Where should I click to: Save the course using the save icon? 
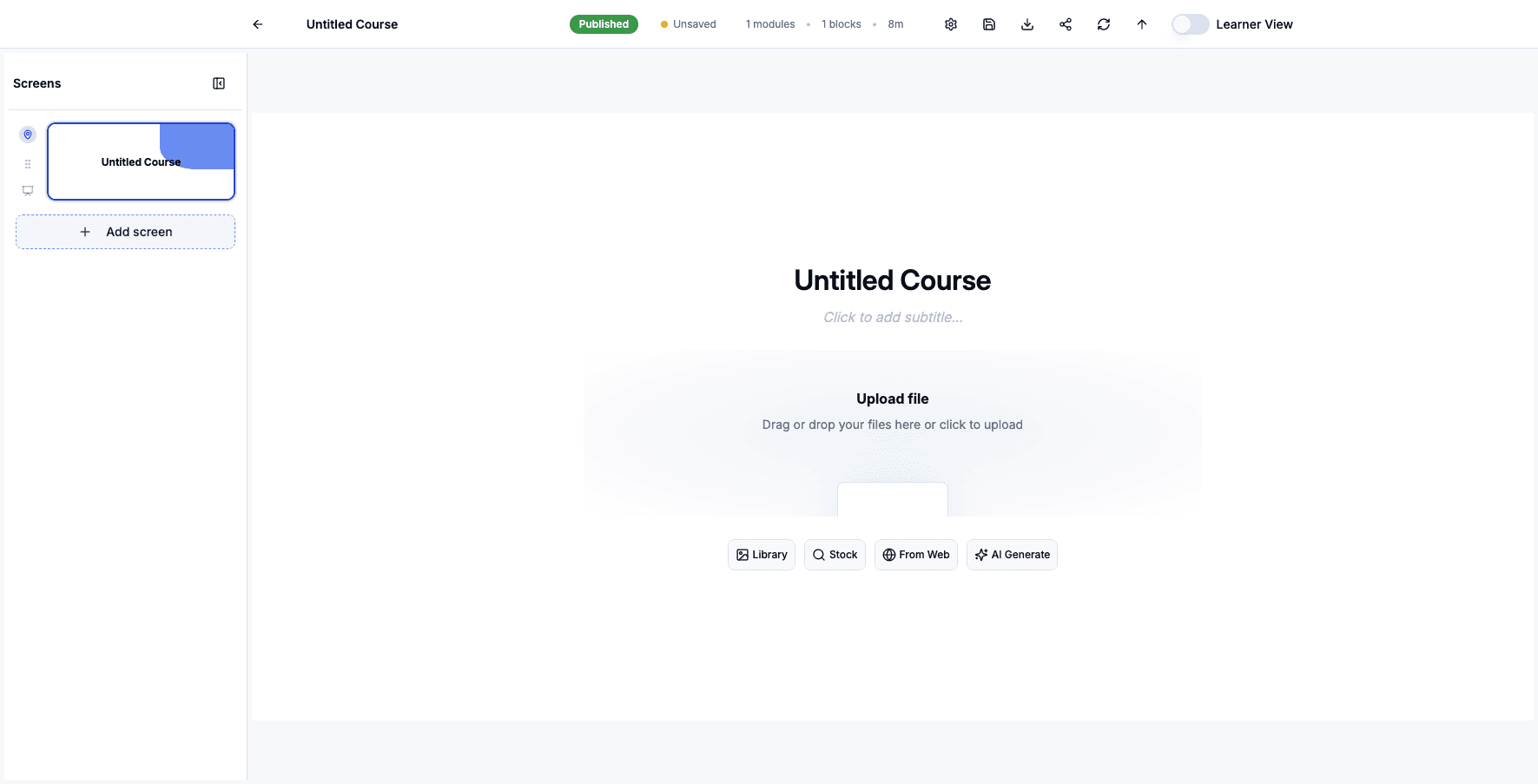tap(988, 23)
